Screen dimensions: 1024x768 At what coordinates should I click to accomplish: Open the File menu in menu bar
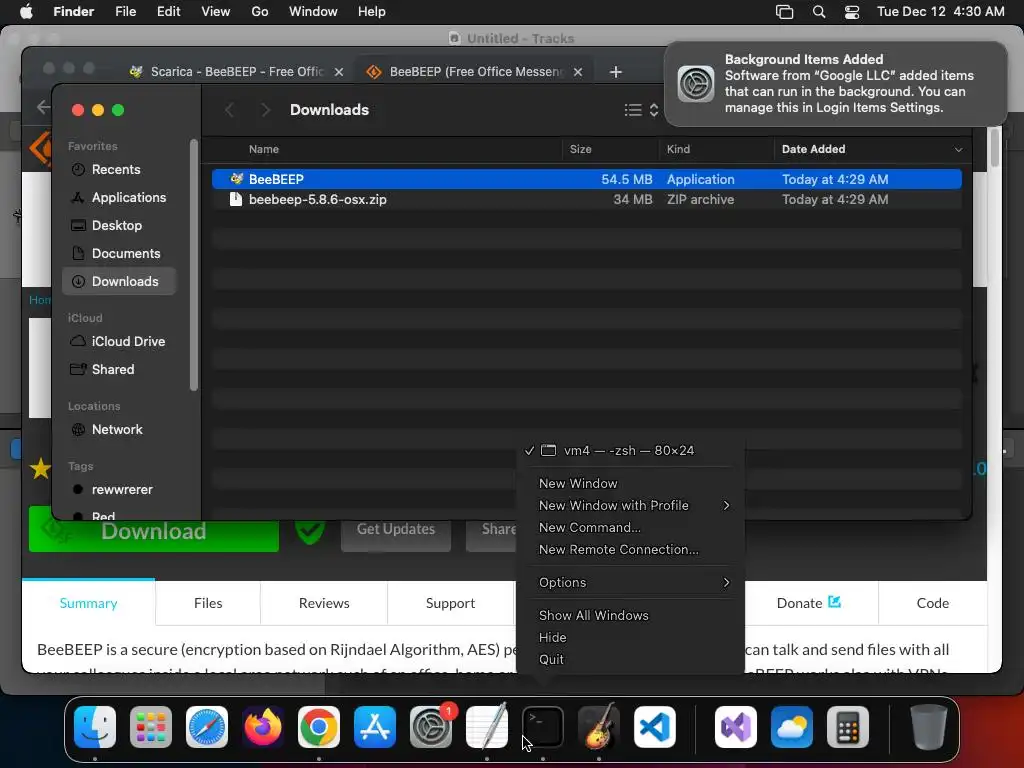point(125,12)
